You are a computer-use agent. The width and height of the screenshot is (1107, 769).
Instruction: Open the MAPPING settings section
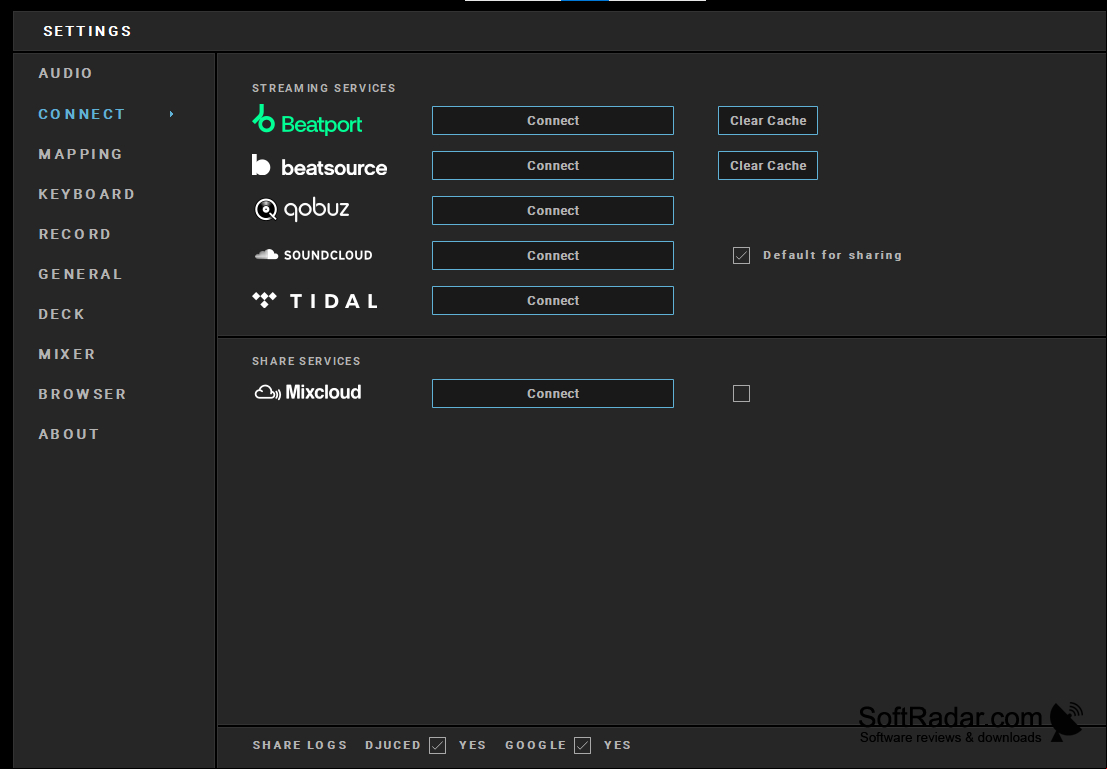pyautogui.click(x=80, y=154)
